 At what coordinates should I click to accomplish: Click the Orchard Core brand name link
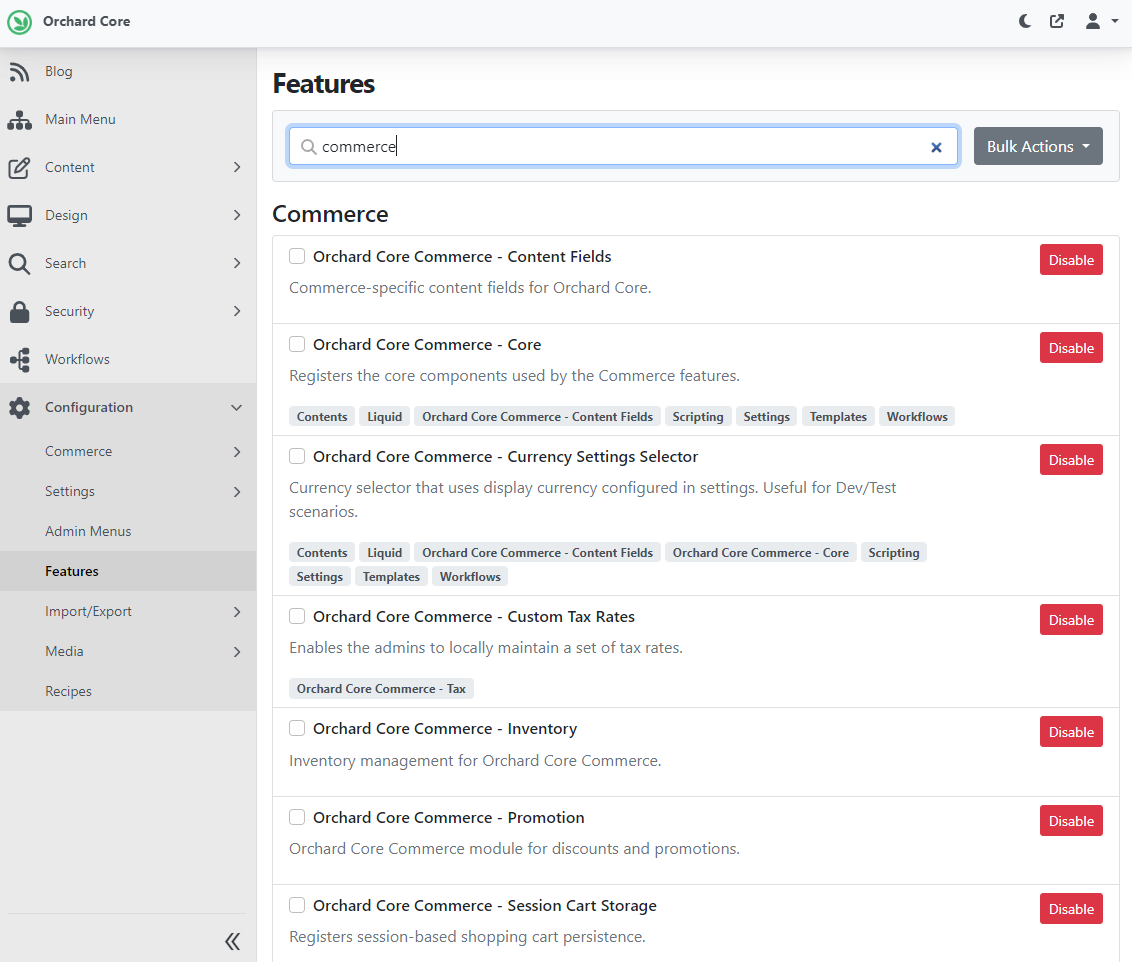pos(87,22)
